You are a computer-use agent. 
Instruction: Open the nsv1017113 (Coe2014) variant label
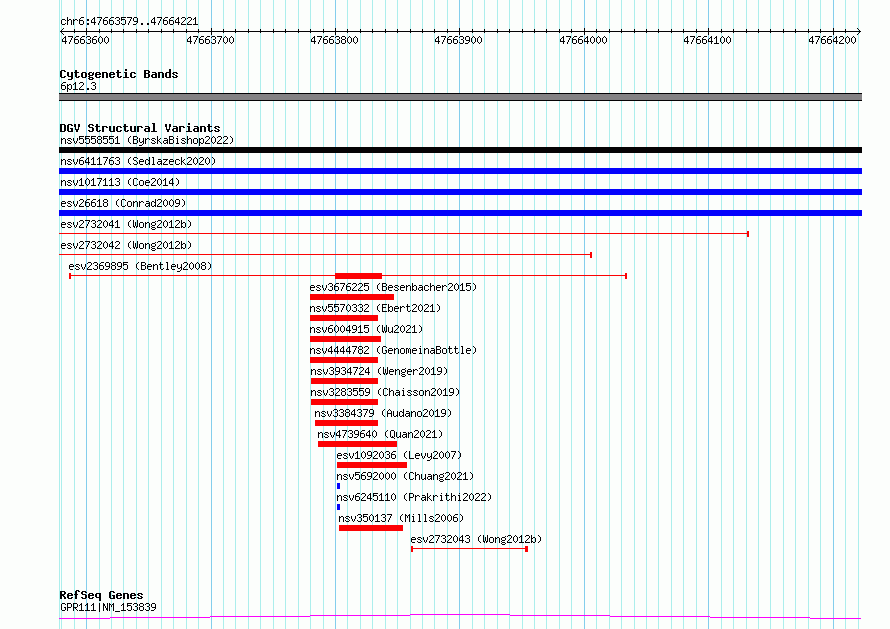tap(118, 183)
